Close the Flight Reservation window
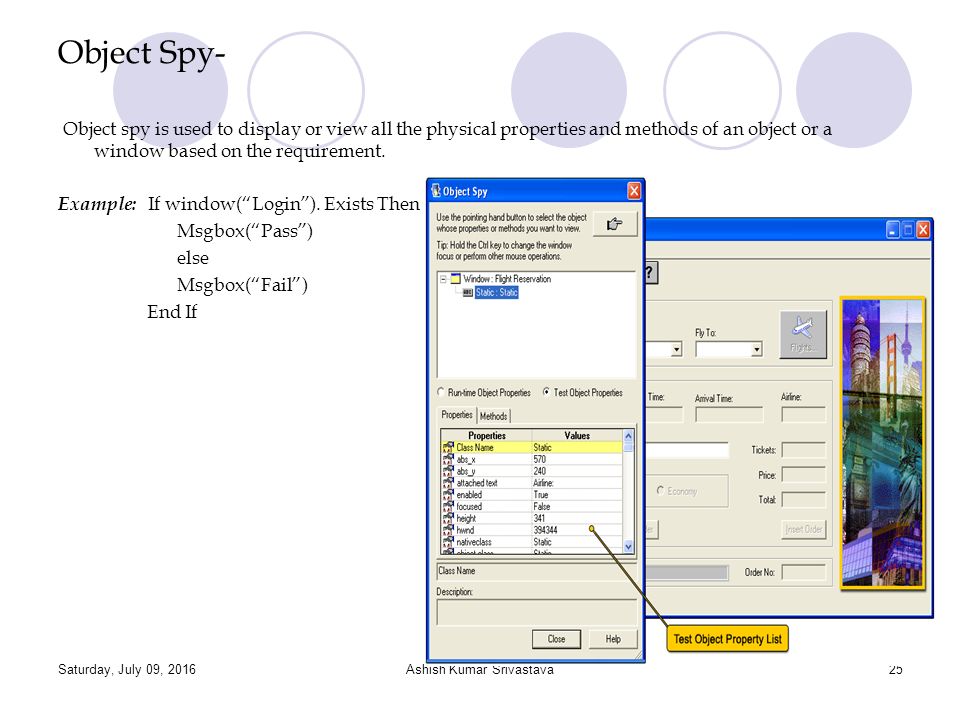 tap(923, 230)
